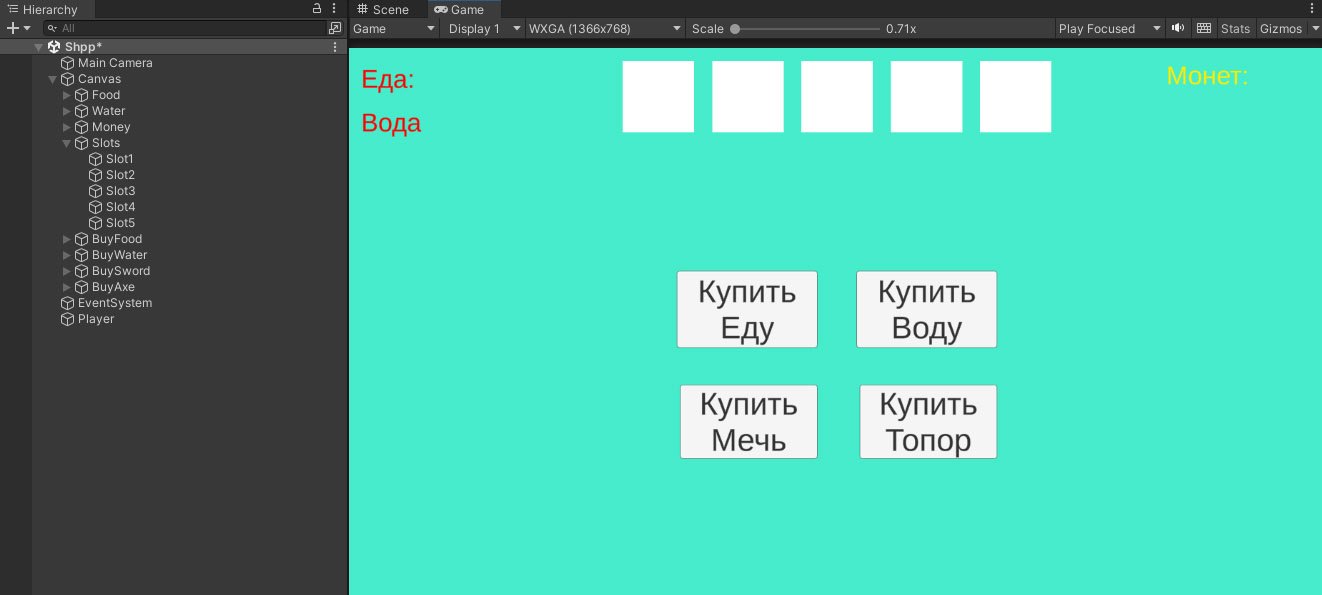
Task: Select the Player text label
Action: (x=96, y=319)
